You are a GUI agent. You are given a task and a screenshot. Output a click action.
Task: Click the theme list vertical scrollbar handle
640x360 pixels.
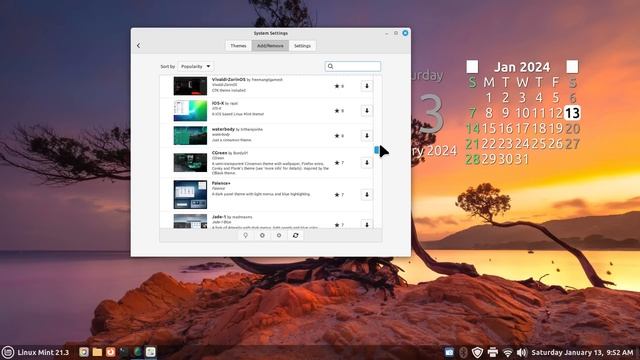[376, 150]
